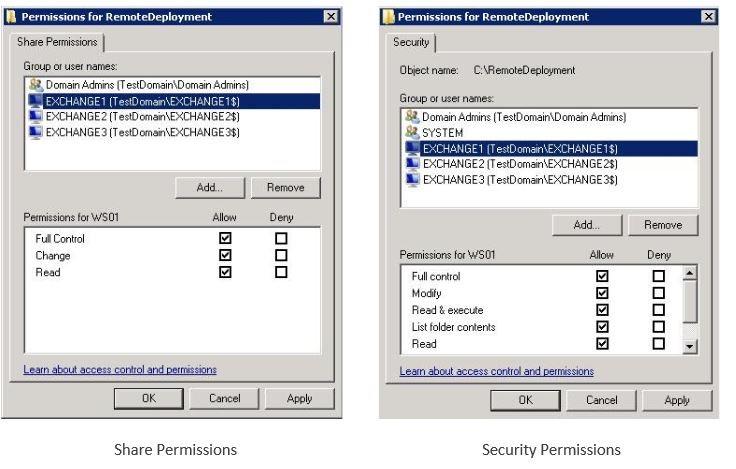Check Deny box for share Change permission

pos(281,255)
